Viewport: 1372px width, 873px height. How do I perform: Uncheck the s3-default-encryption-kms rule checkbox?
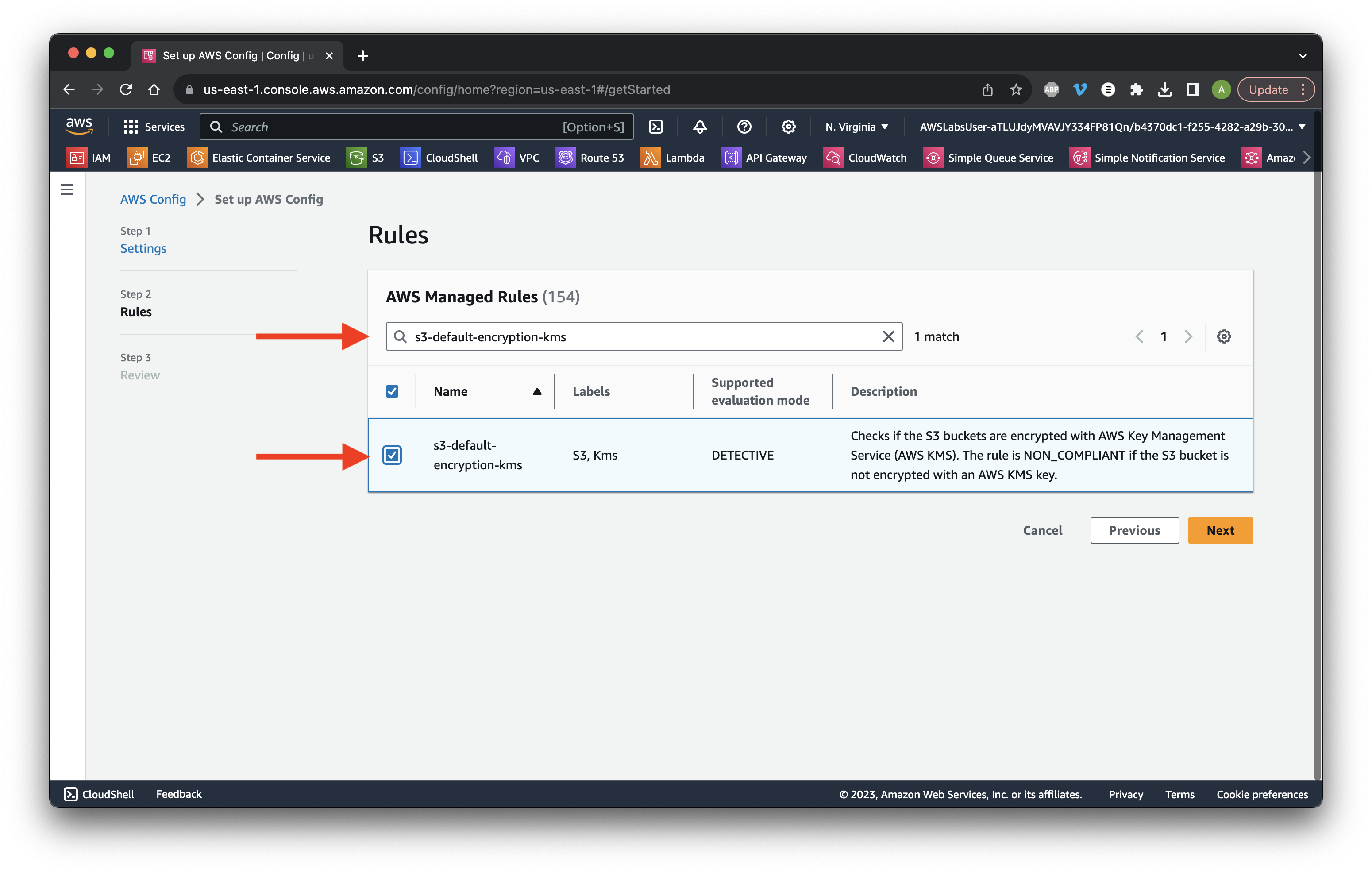pyautogui.click(x=392, y=455)
